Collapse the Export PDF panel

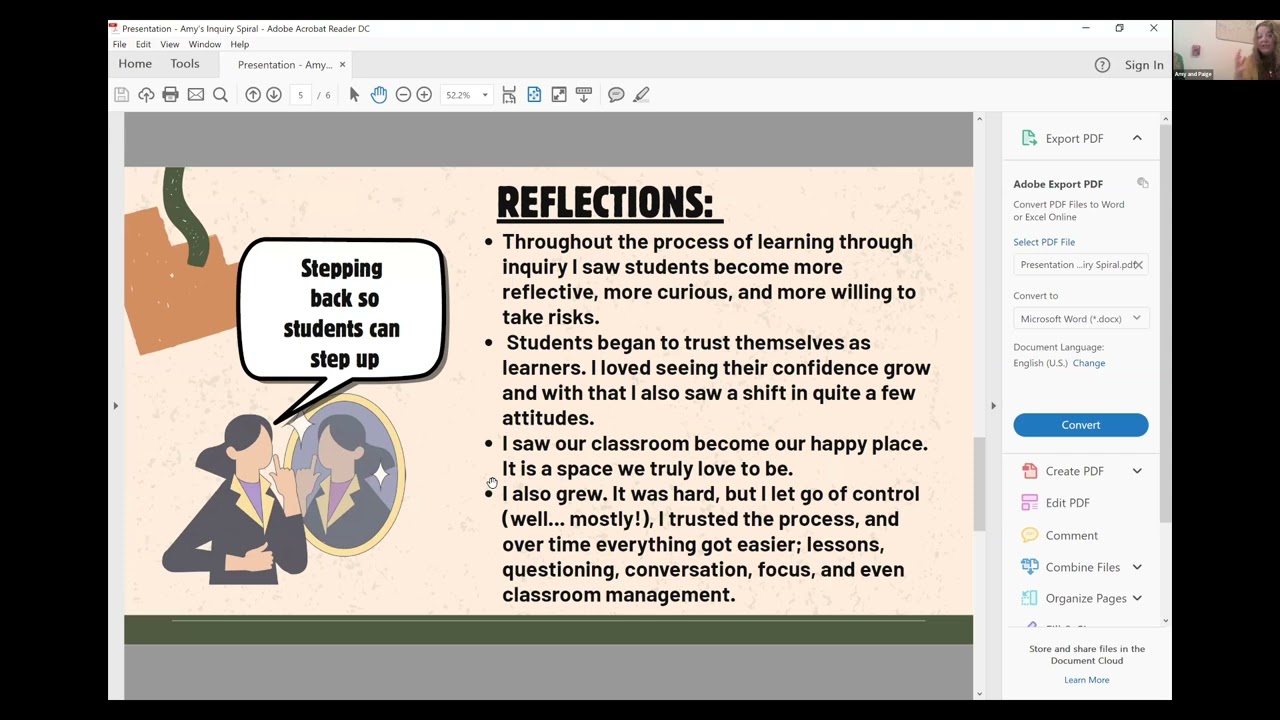(x=1137, y=138)
